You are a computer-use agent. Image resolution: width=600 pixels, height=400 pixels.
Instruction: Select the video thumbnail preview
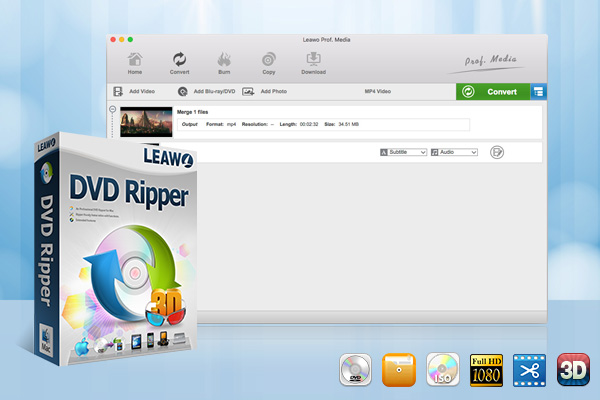146,122
